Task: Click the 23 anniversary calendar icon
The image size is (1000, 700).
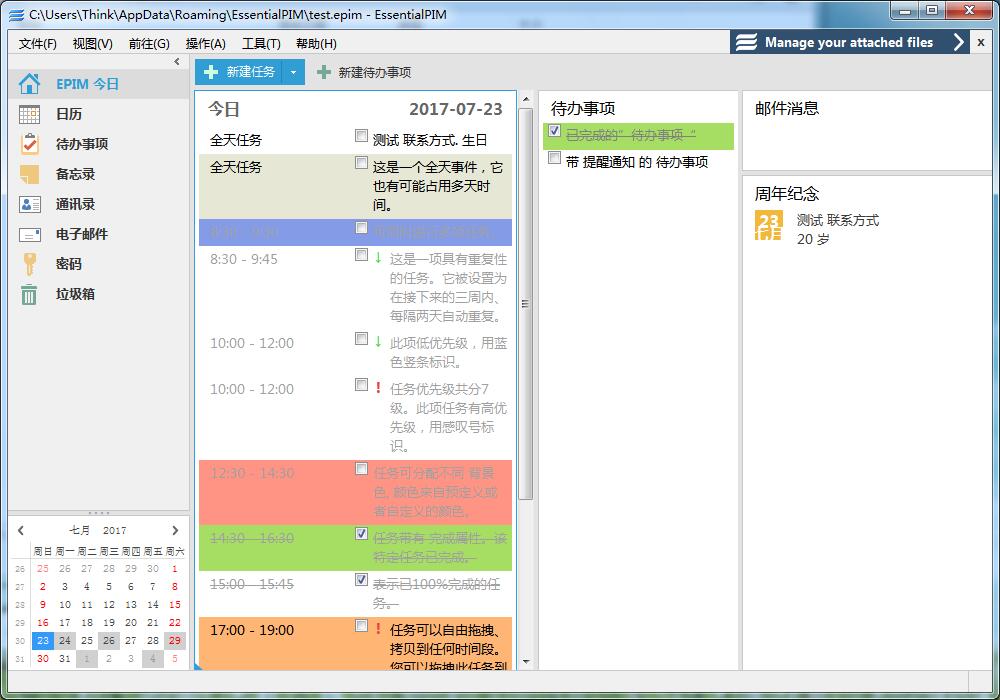Action: tap(768, 226)
